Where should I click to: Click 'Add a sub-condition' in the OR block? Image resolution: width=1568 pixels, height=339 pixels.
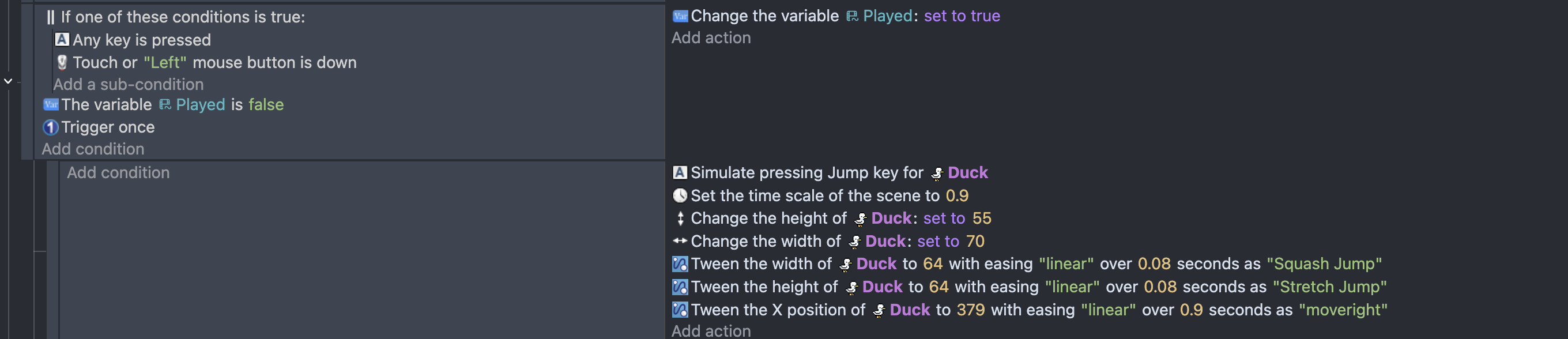[129, 84]
